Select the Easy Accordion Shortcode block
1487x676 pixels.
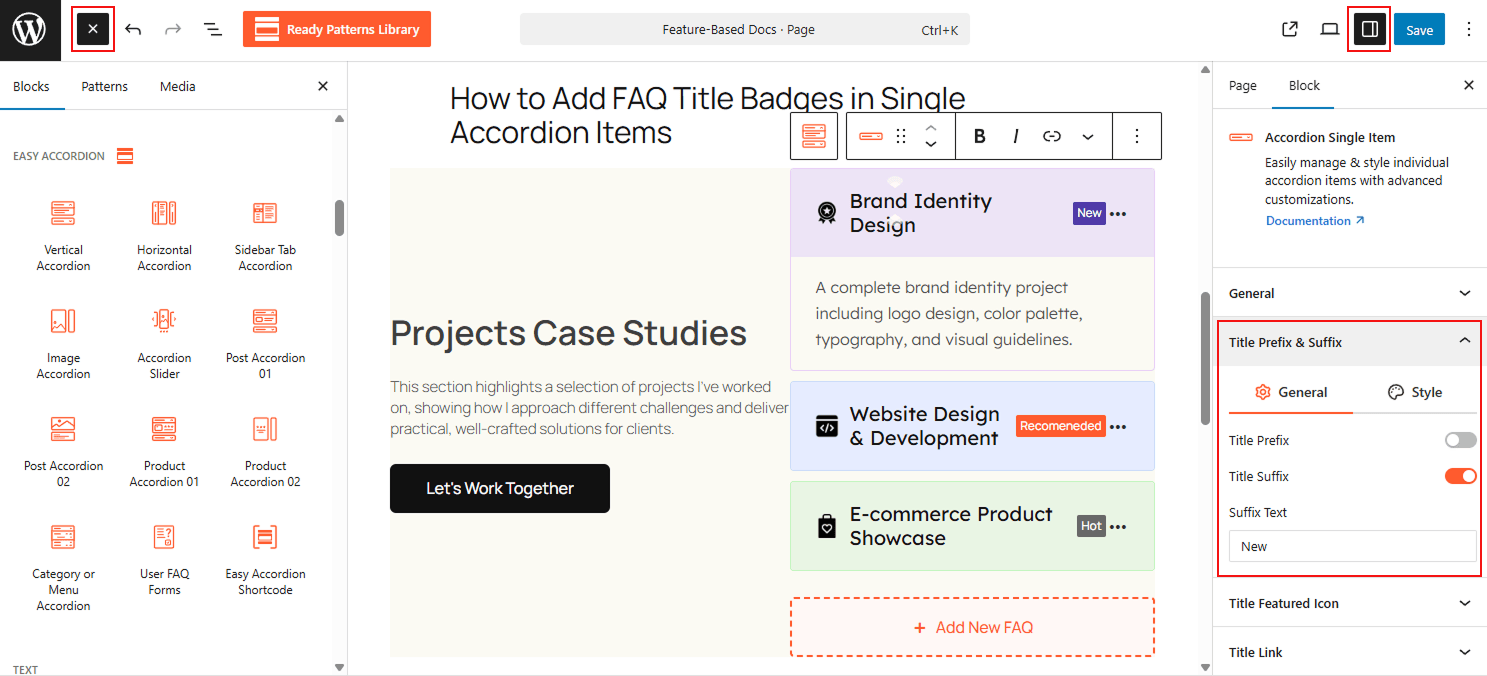(264, 556)
